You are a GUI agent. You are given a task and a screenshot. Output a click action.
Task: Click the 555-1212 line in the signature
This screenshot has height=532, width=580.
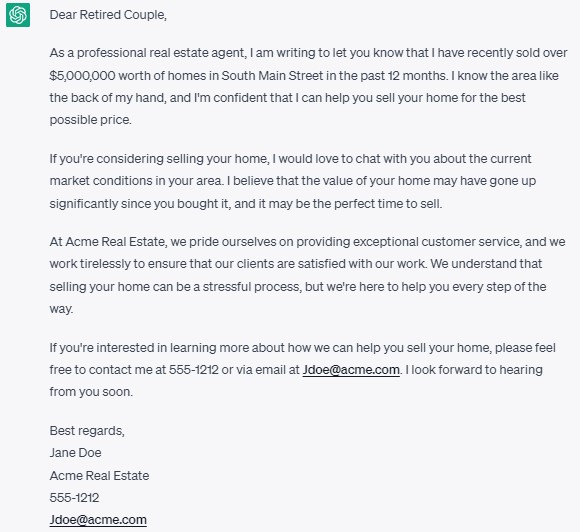pos(74,498)
